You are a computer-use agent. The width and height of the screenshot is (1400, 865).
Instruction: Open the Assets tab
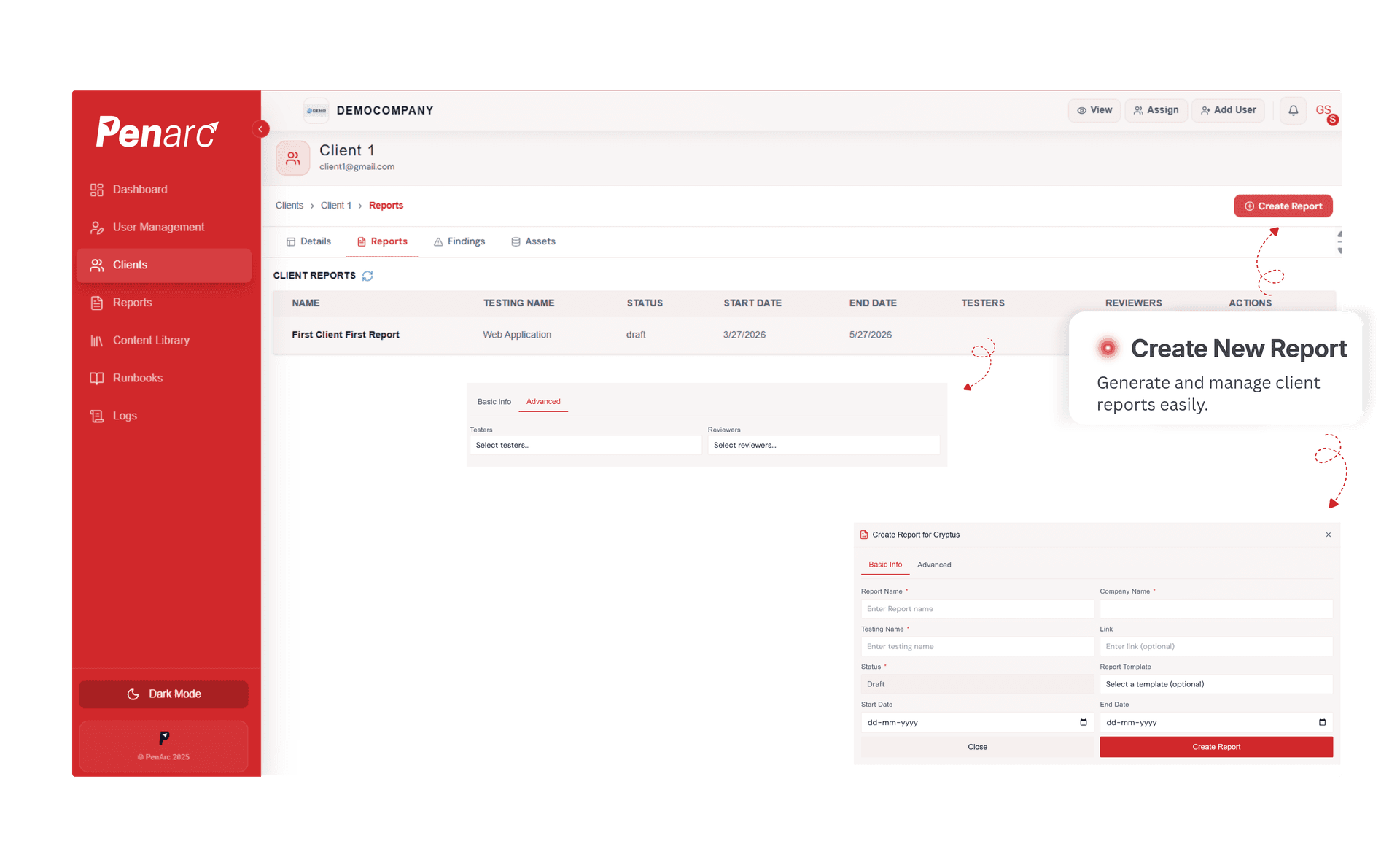pyautogui.click(x=533, y=241)
